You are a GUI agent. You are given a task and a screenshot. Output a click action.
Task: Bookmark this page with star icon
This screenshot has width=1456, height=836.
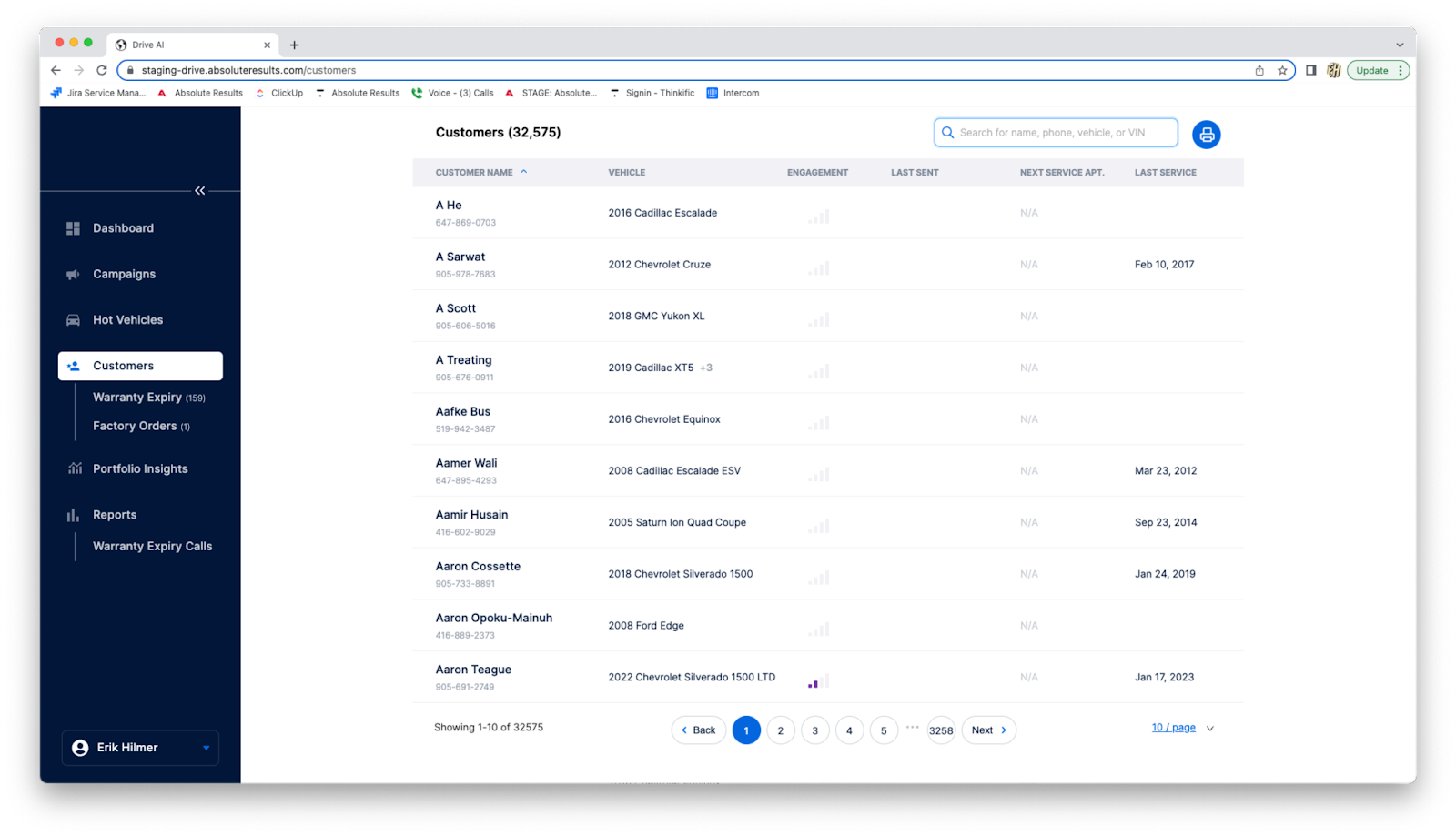point(1282,70)
